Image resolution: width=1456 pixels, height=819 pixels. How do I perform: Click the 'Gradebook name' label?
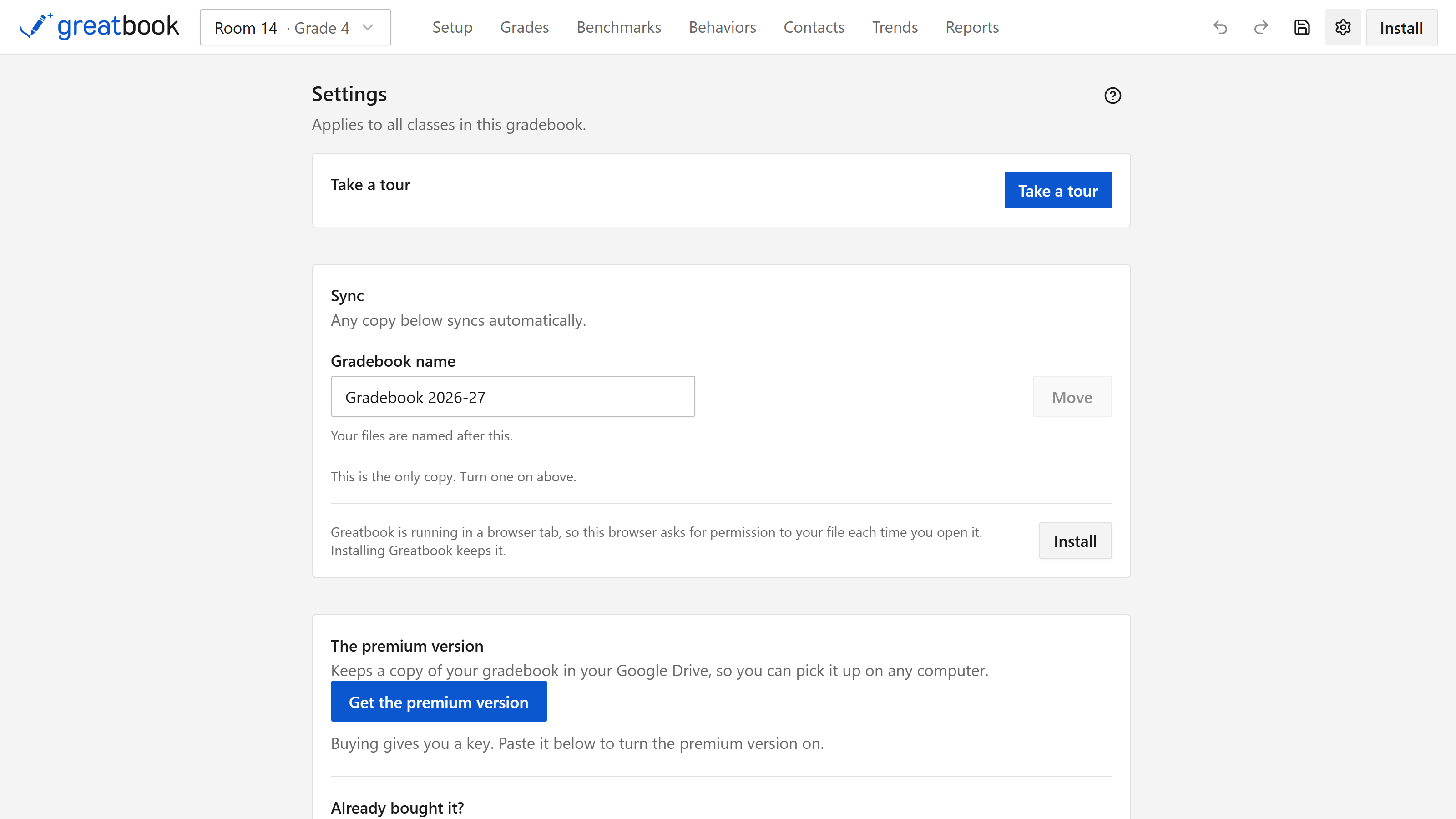[x=393, y=361]
